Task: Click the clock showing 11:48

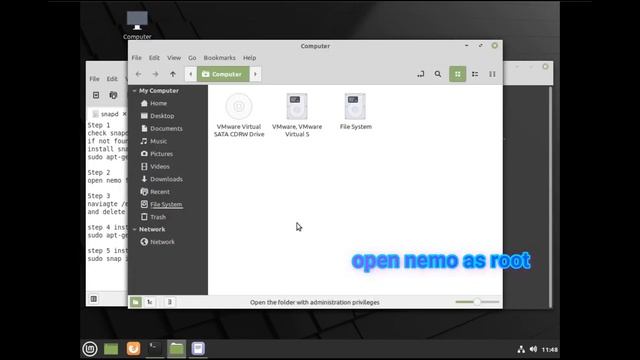Action: coord(550,350)
